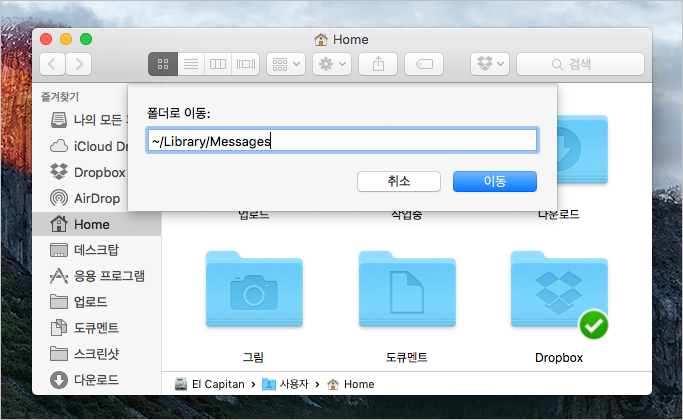
Task: Select the 다운로드 folder in main pane
Action: click(582, 149)
